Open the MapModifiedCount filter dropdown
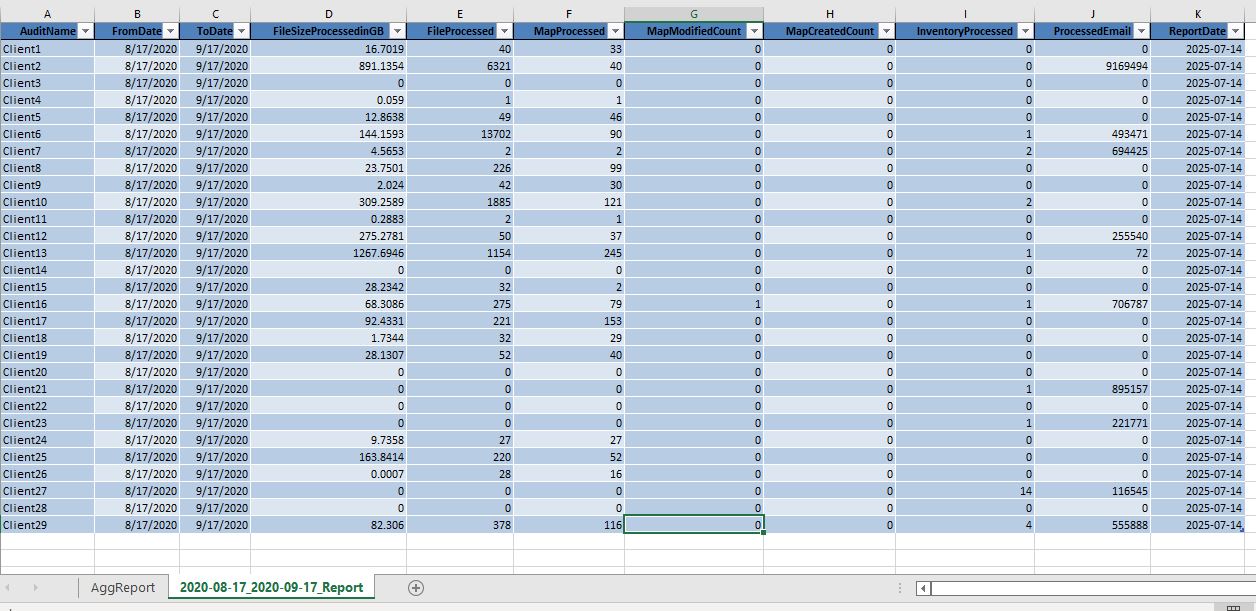The height and width of the screenshot is (611, 1256). pos(754,31)
